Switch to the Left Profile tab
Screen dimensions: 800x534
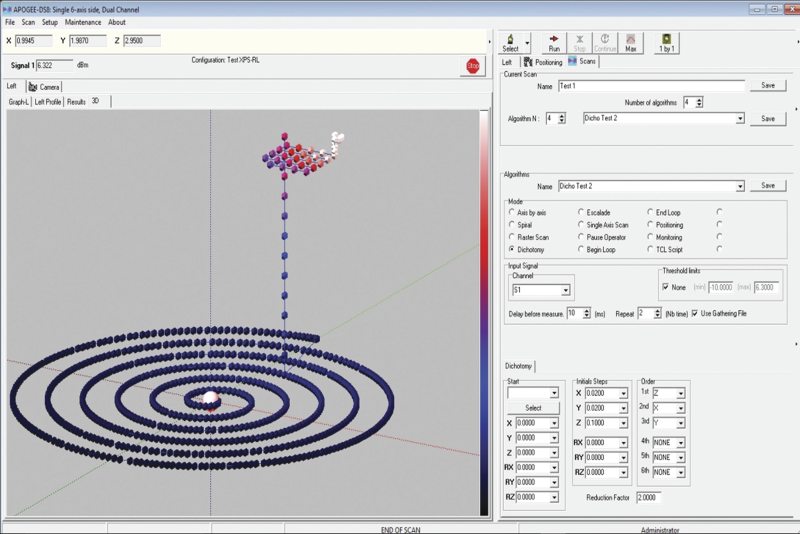pos(48,102)
